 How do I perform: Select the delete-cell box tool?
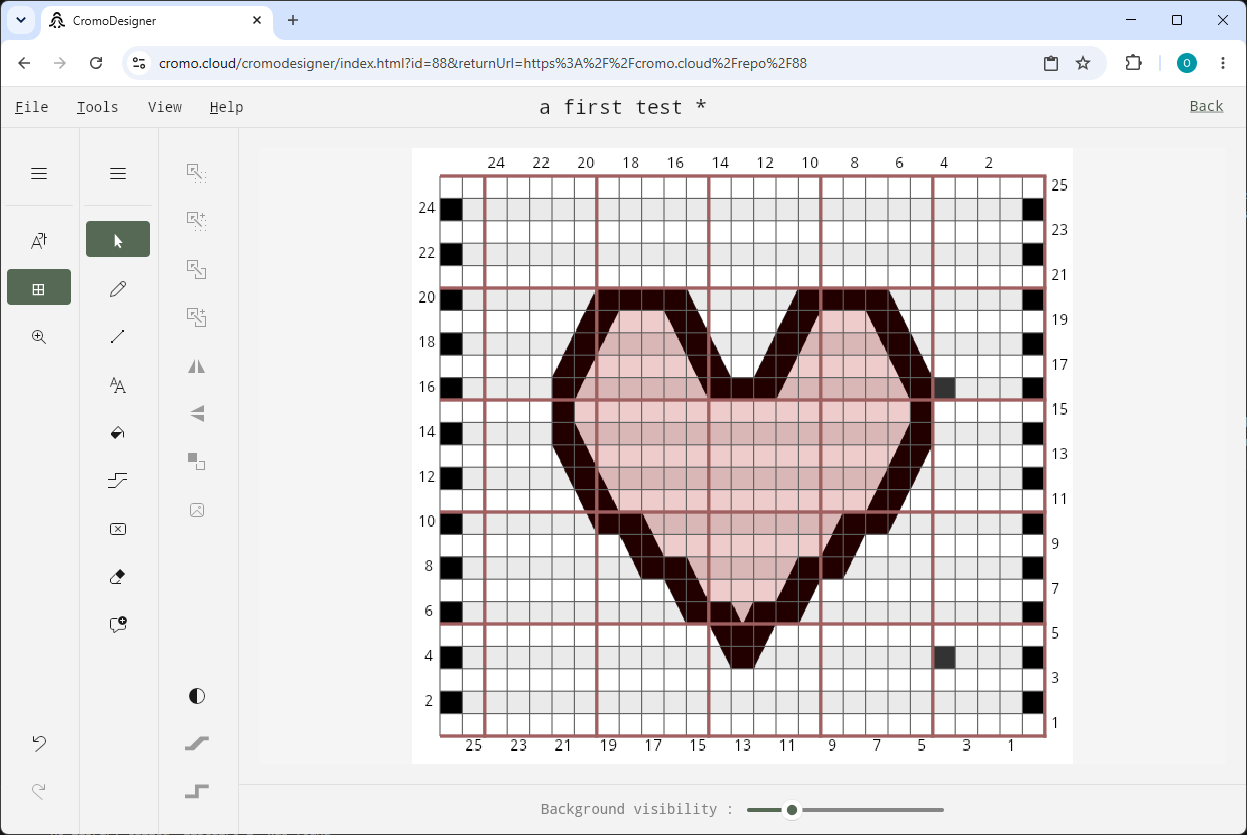tap(118, 529)
